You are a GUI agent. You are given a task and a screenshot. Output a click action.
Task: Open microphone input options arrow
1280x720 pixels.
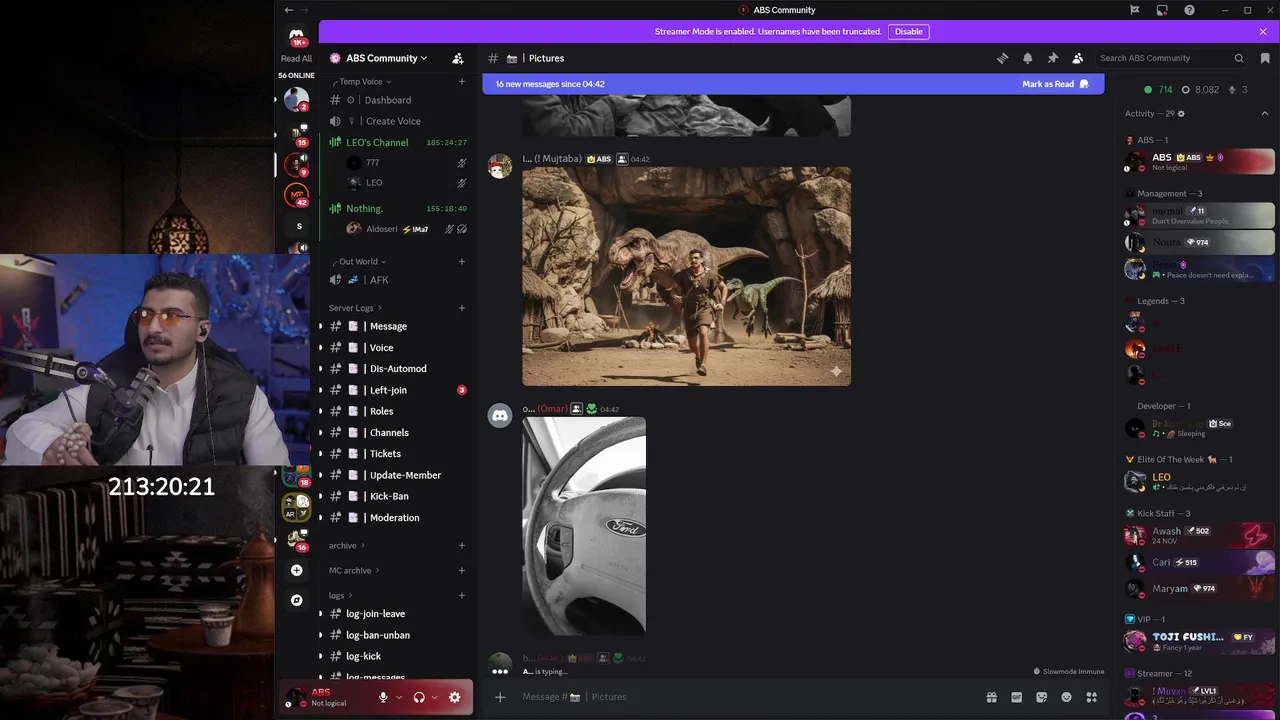tap(398, 697)
